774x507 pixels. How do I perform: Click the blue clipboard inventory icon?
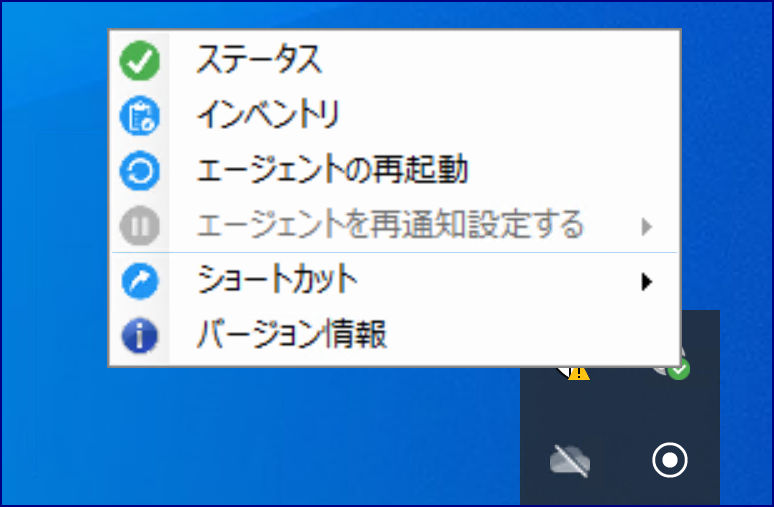(x=140, y=116)
